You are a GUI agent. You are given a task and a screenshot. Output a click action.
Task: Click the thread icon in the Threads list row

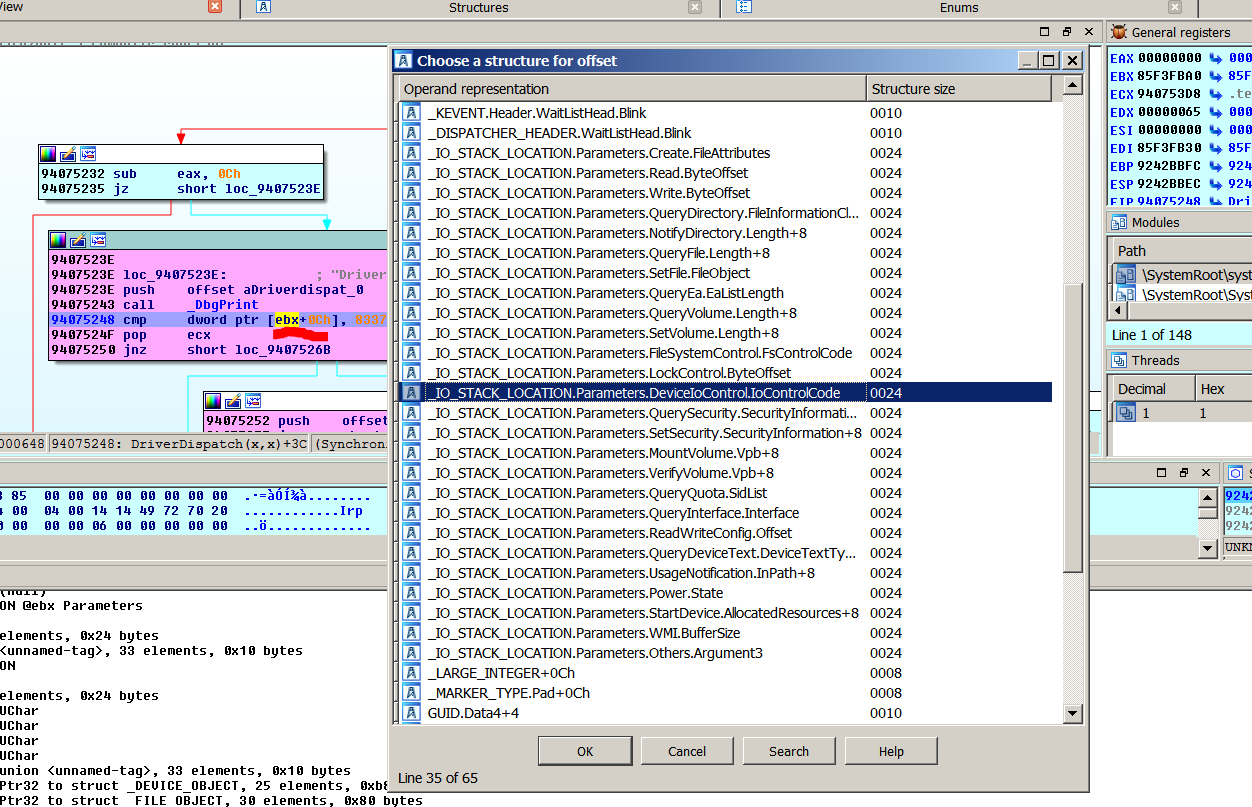1126,413
